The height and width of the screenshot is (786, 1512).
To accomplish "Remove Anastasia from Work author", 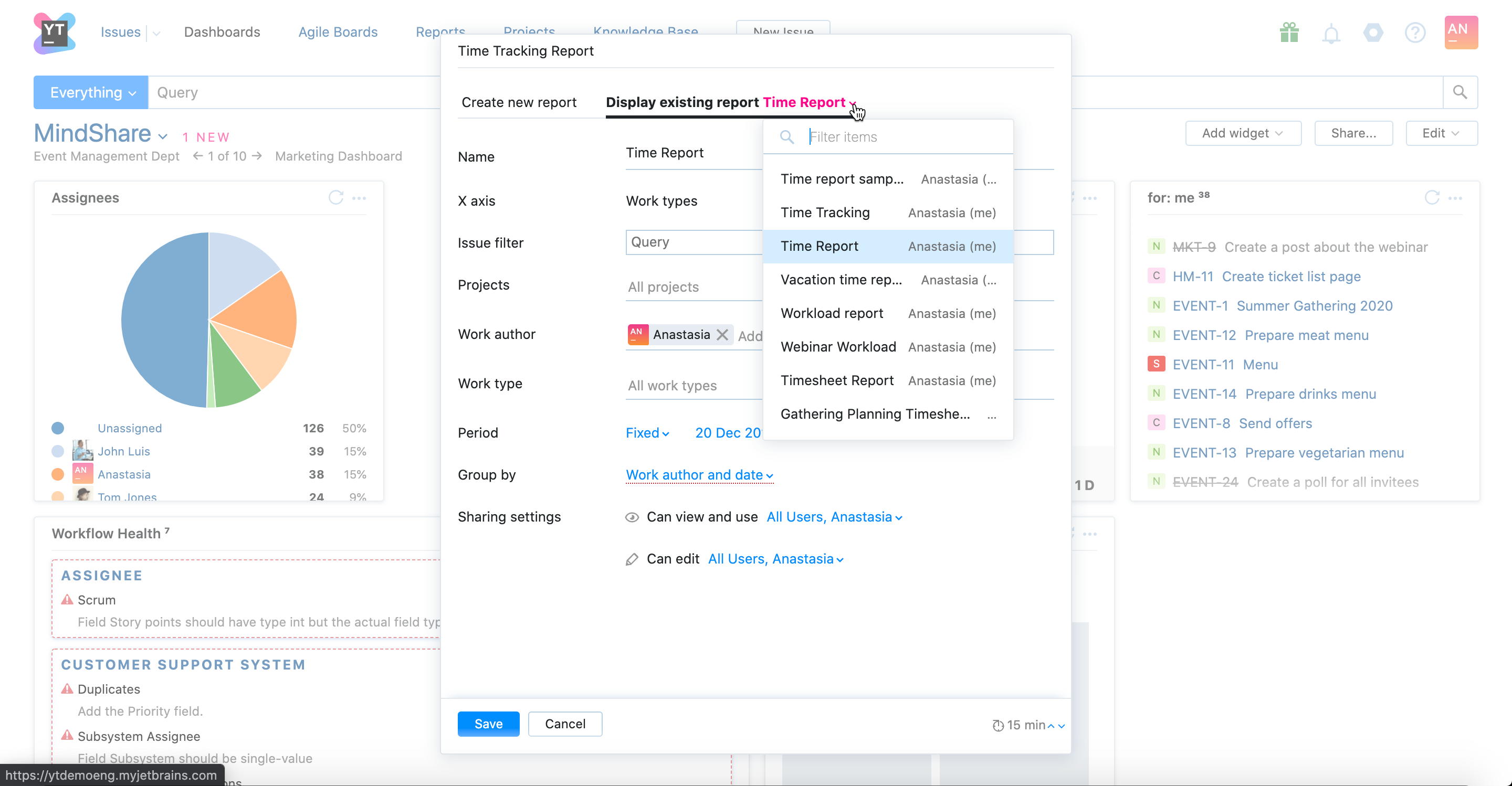I will (x=722, y=334).
